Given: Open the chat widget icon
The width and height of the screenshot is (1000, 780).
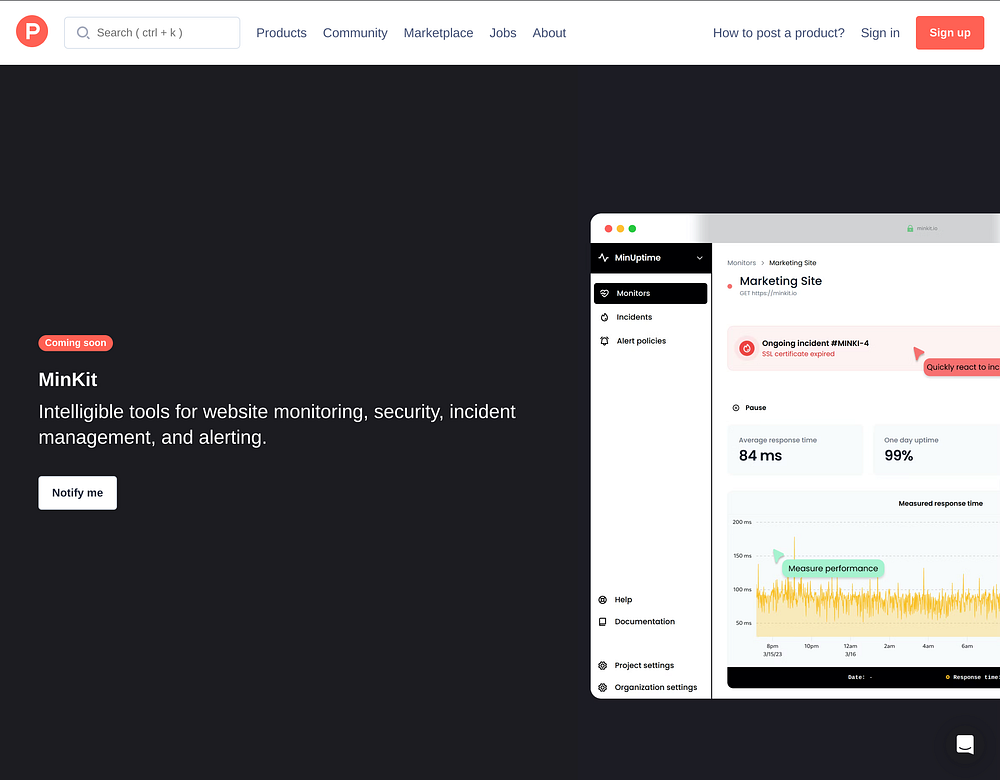Looking at the screenshot, I should point(964,744).
